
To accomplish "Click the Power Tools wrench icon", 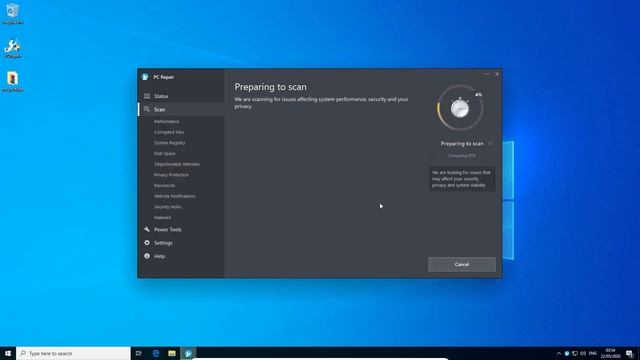I will [147, 229].
